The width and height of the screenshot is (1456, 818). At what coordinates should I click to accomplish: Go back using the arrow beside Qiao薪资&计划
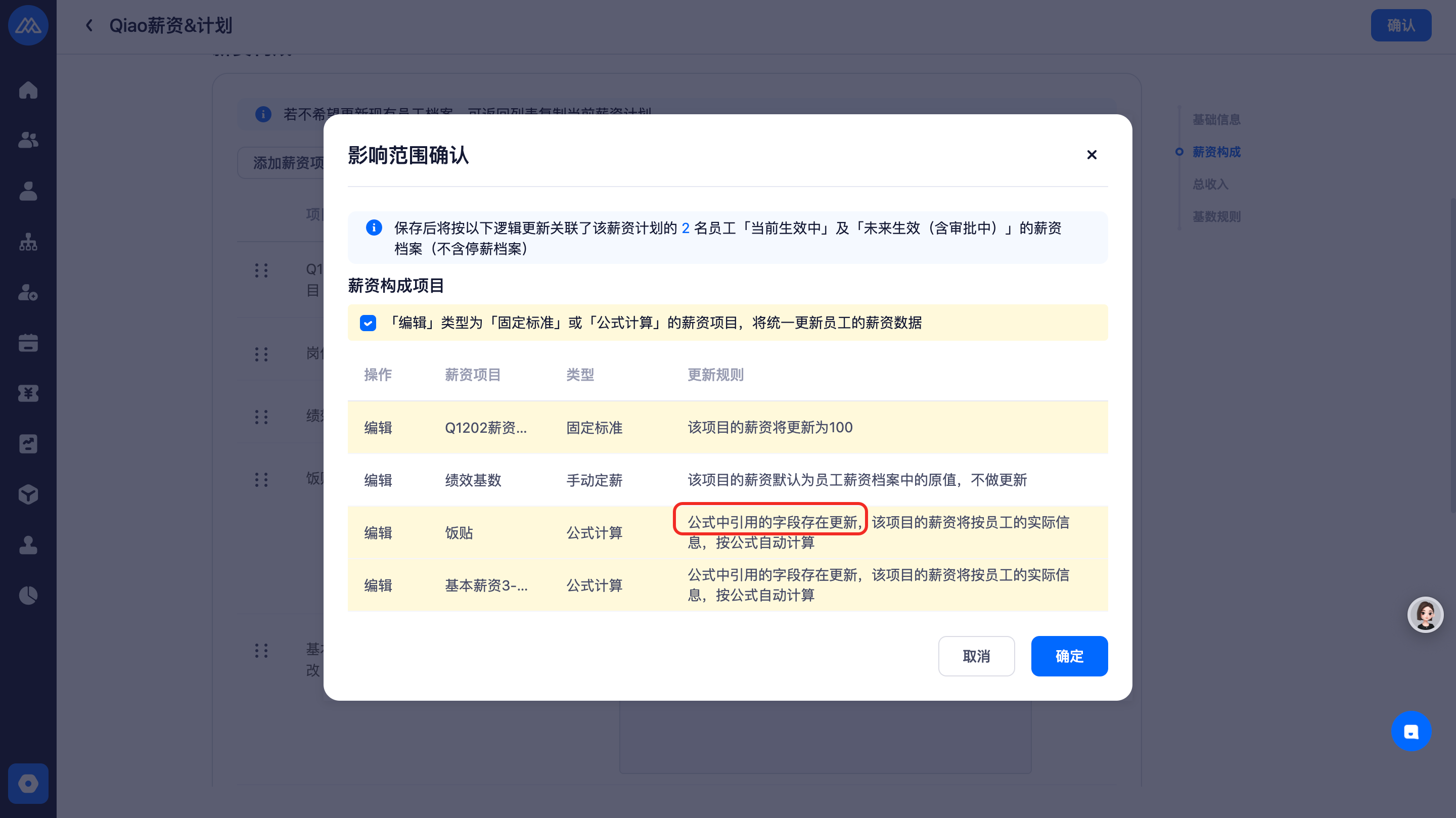pyautogui.click(x=89, y=25)
